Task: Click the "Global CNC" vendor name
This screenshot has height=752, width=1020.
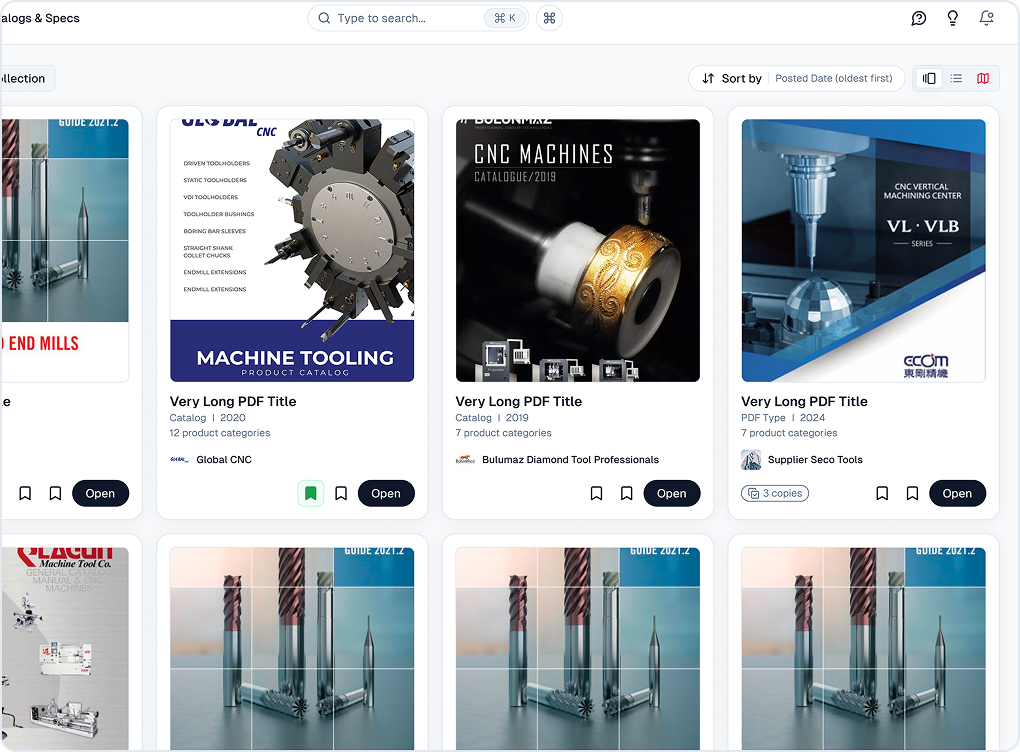Action: click(x=224, y=460)
